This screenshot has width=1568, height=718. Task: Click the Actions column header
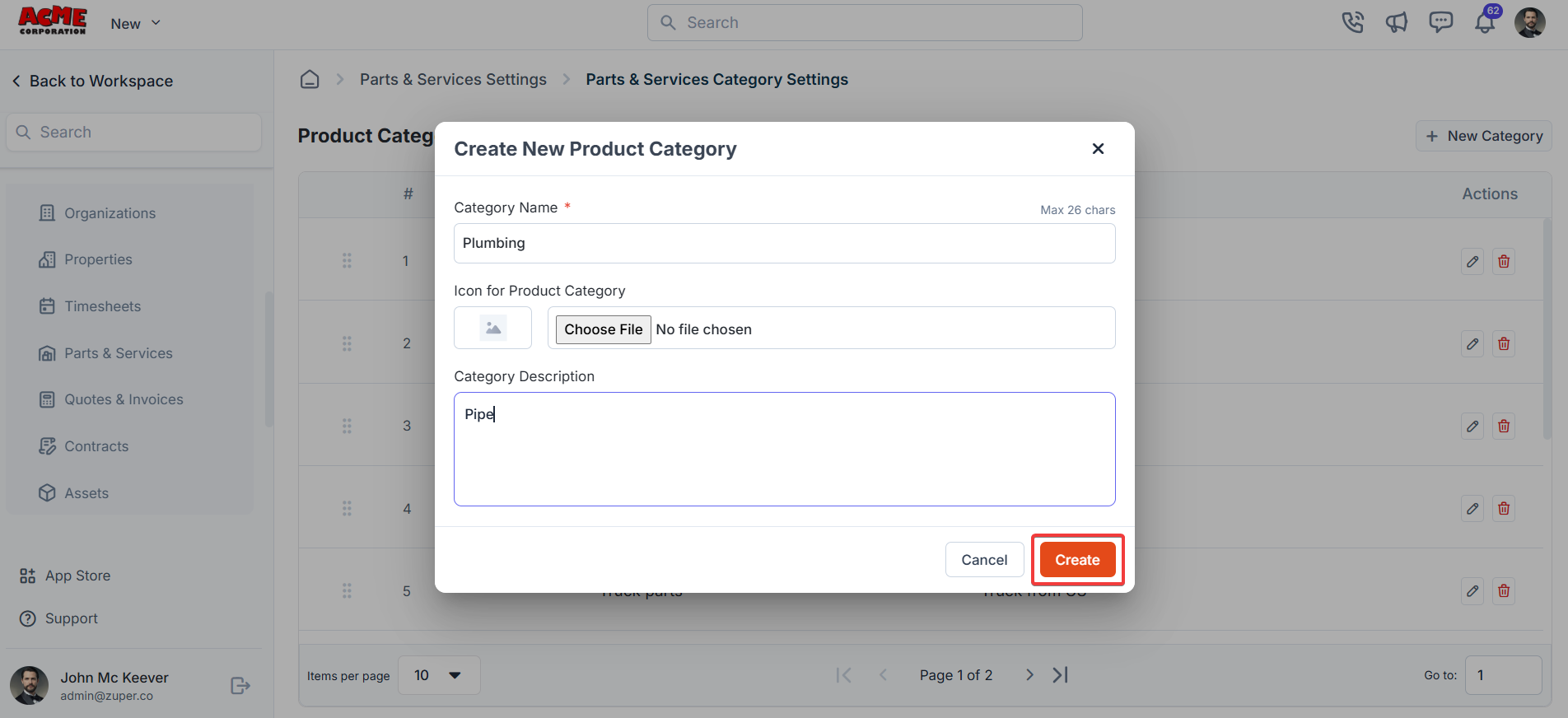pos(1490,193)
